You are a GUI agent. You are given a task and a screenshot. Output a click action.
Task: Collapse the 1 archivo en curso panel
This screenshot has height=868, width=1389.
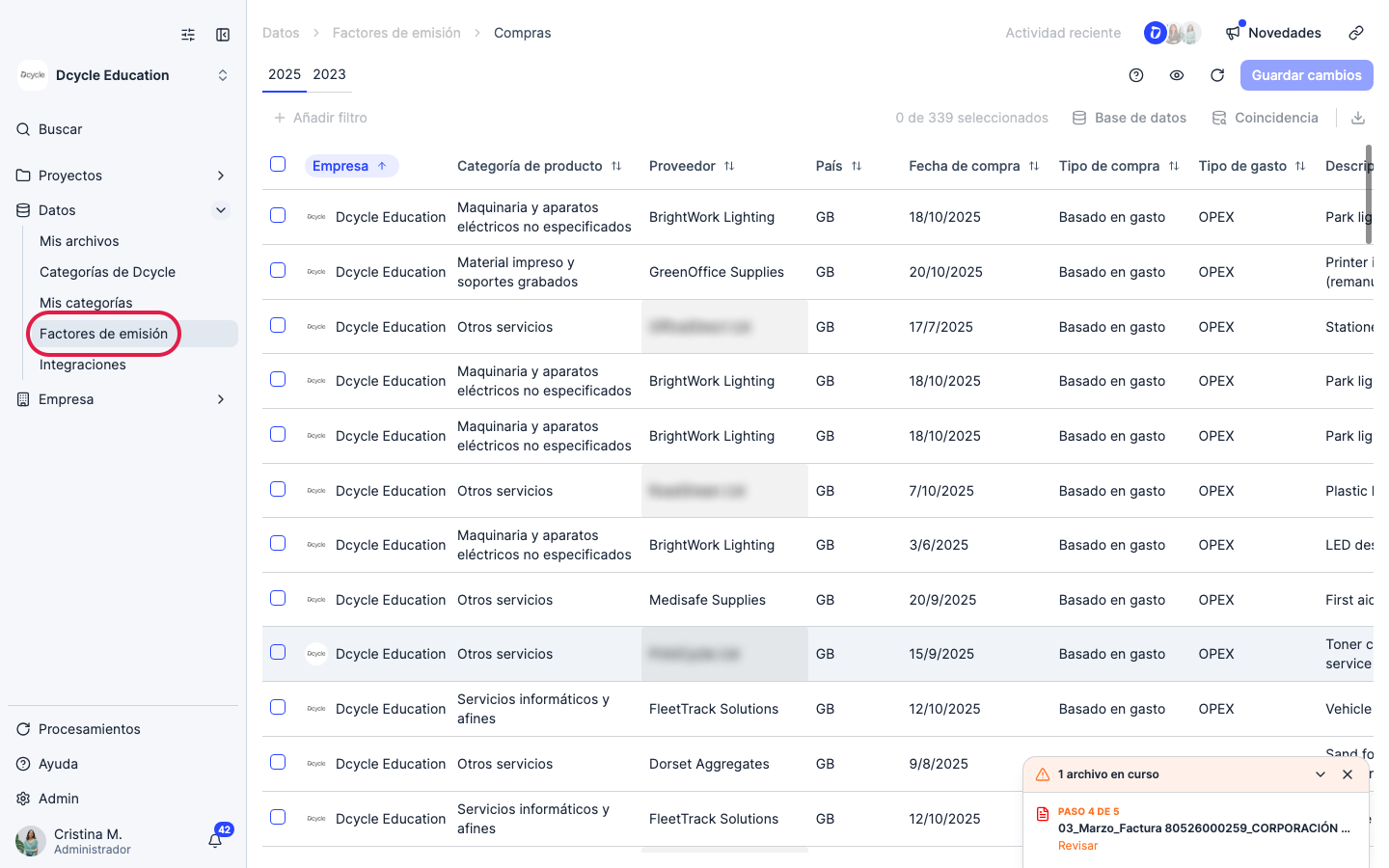1321,774
